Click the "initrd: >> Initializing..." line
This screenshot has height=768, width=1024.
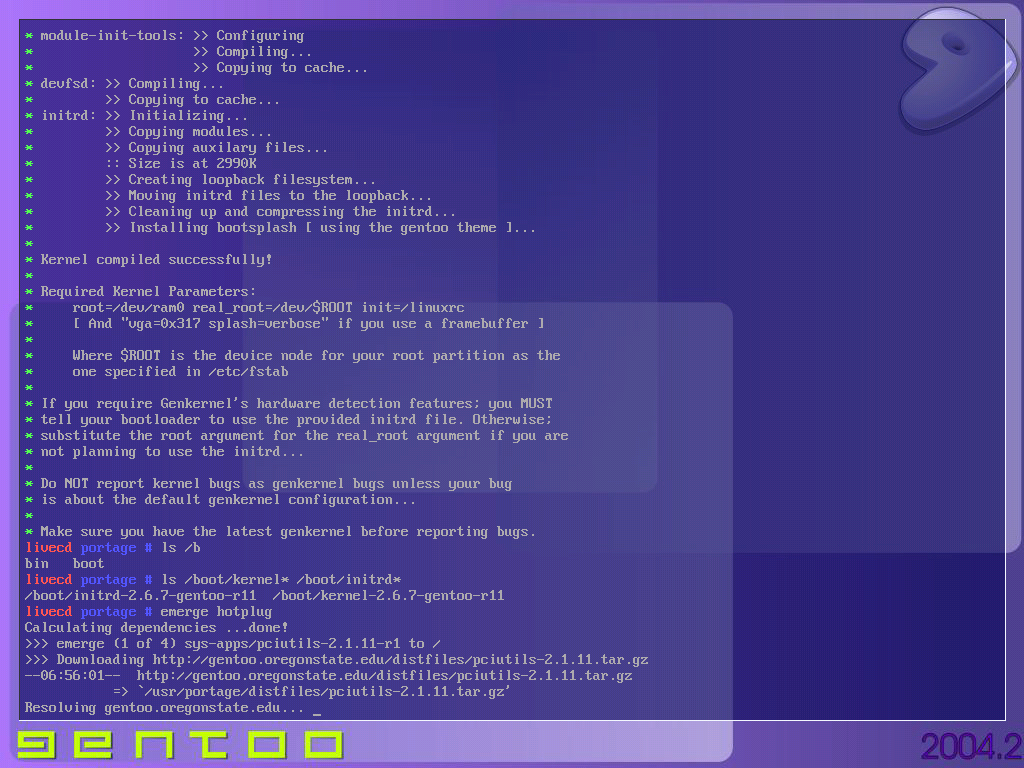pos(136,116)
